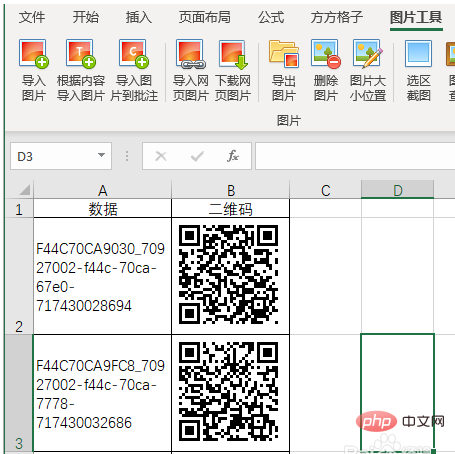Select column A header
The height and width of the screenshot is (454, 455).
102,190
